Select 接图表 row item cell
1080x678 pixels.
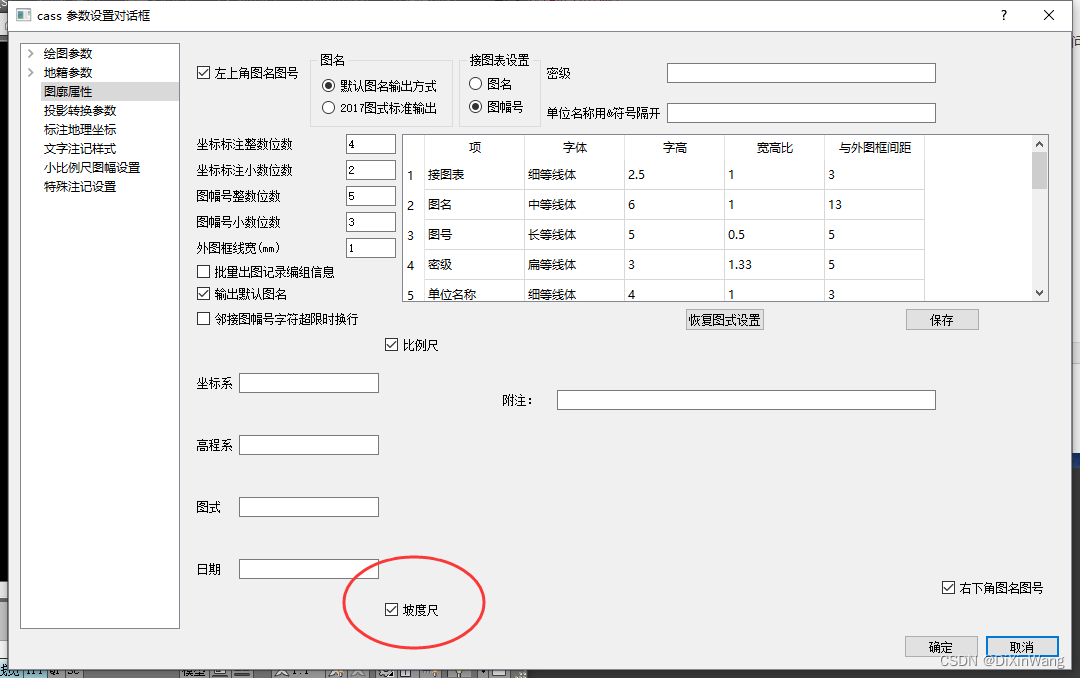click(x=474, y=175)
